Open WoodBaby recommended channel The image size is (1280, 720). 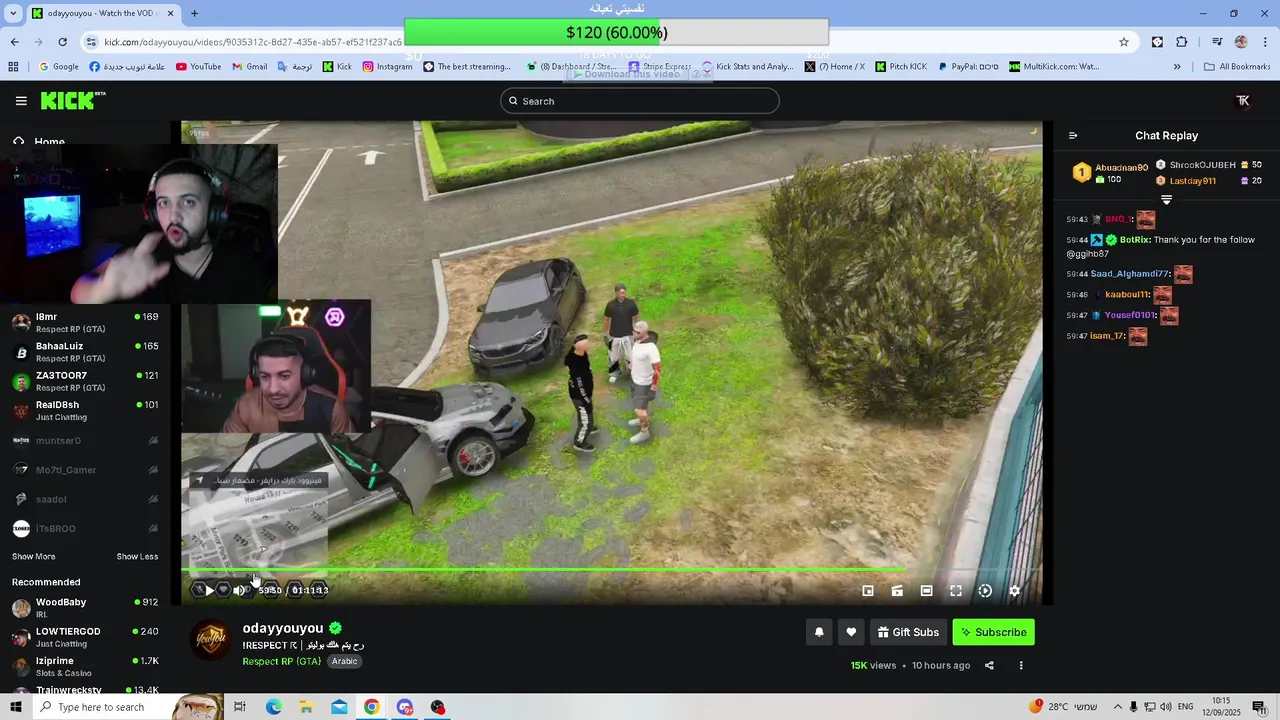pyautogui.click(x=85, y=608)
